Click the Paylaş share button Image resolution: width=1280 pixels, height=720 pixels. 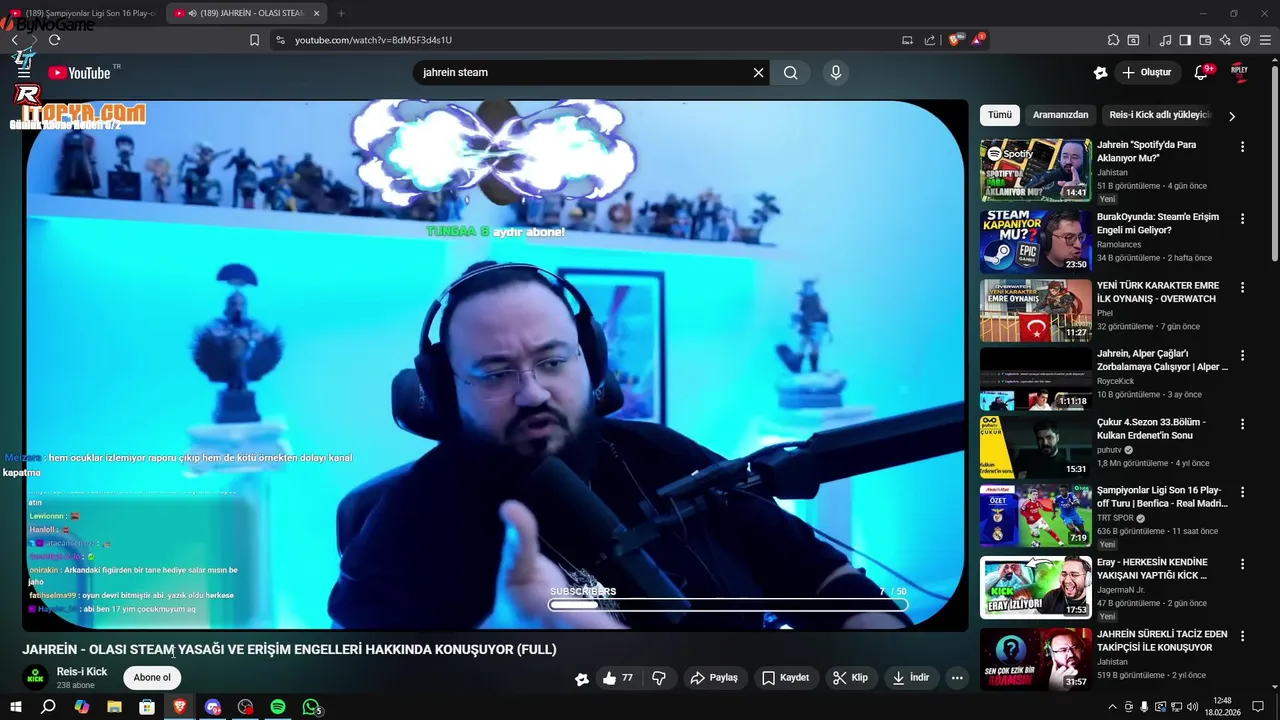pyautogui.click(x=714, y=677)
